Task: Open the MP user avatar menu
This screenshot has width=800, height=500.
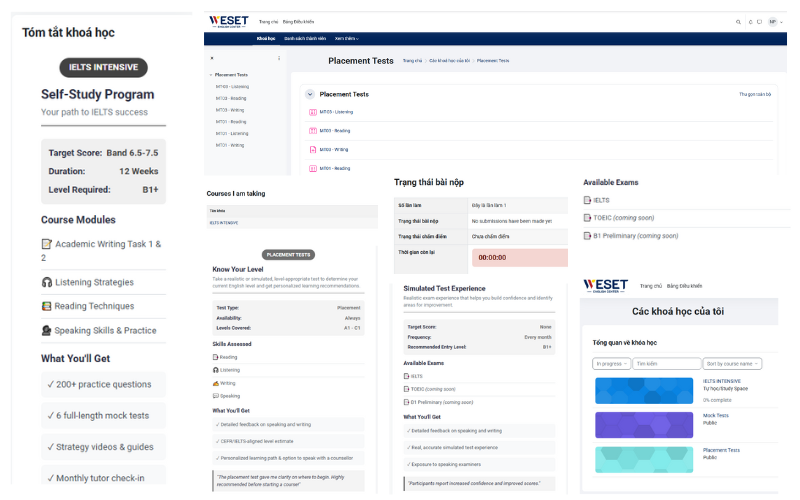Action: pos(773,22)
